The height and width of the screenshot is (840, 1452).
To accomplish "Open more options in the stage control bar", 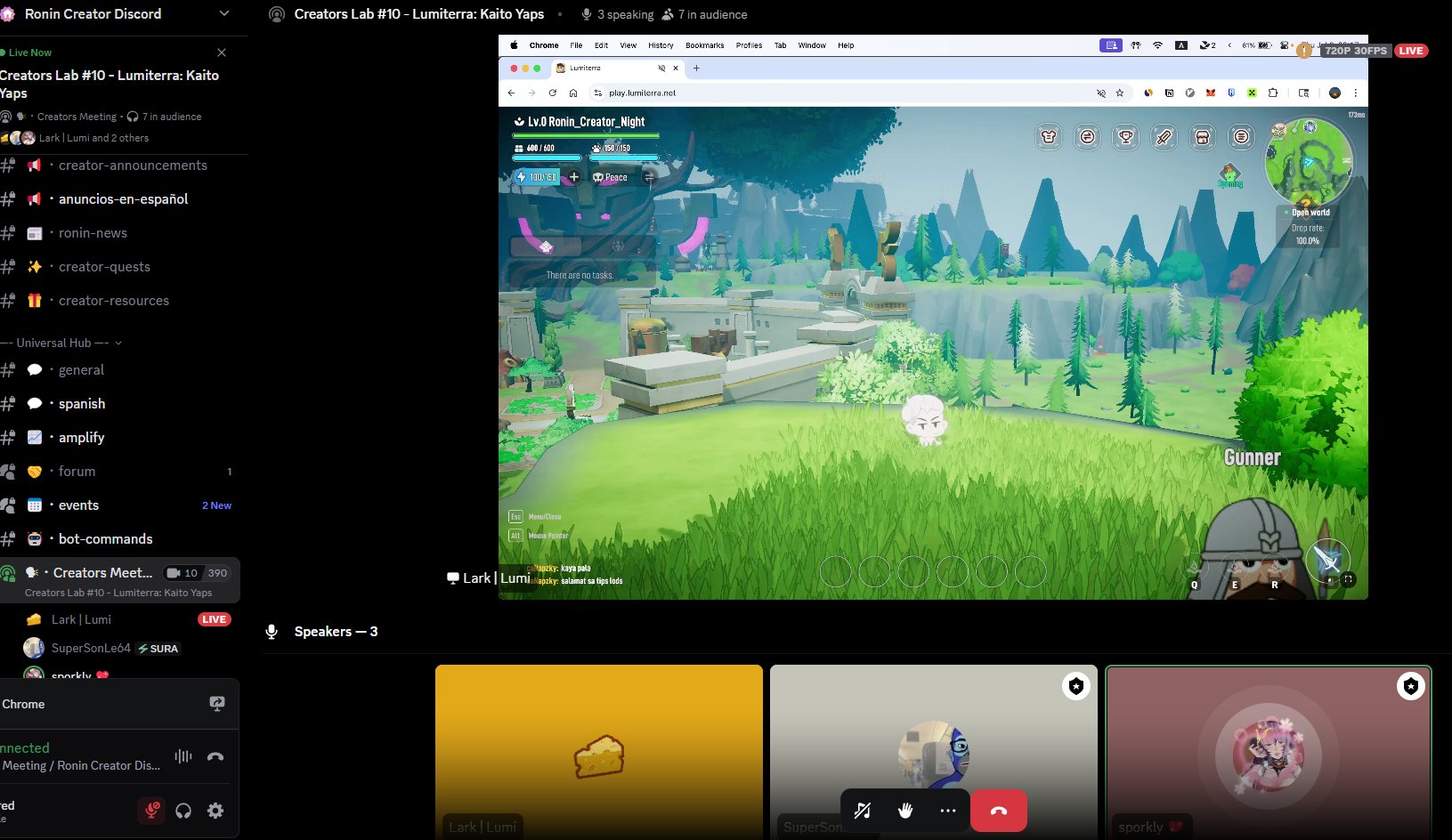I will 948,811.
